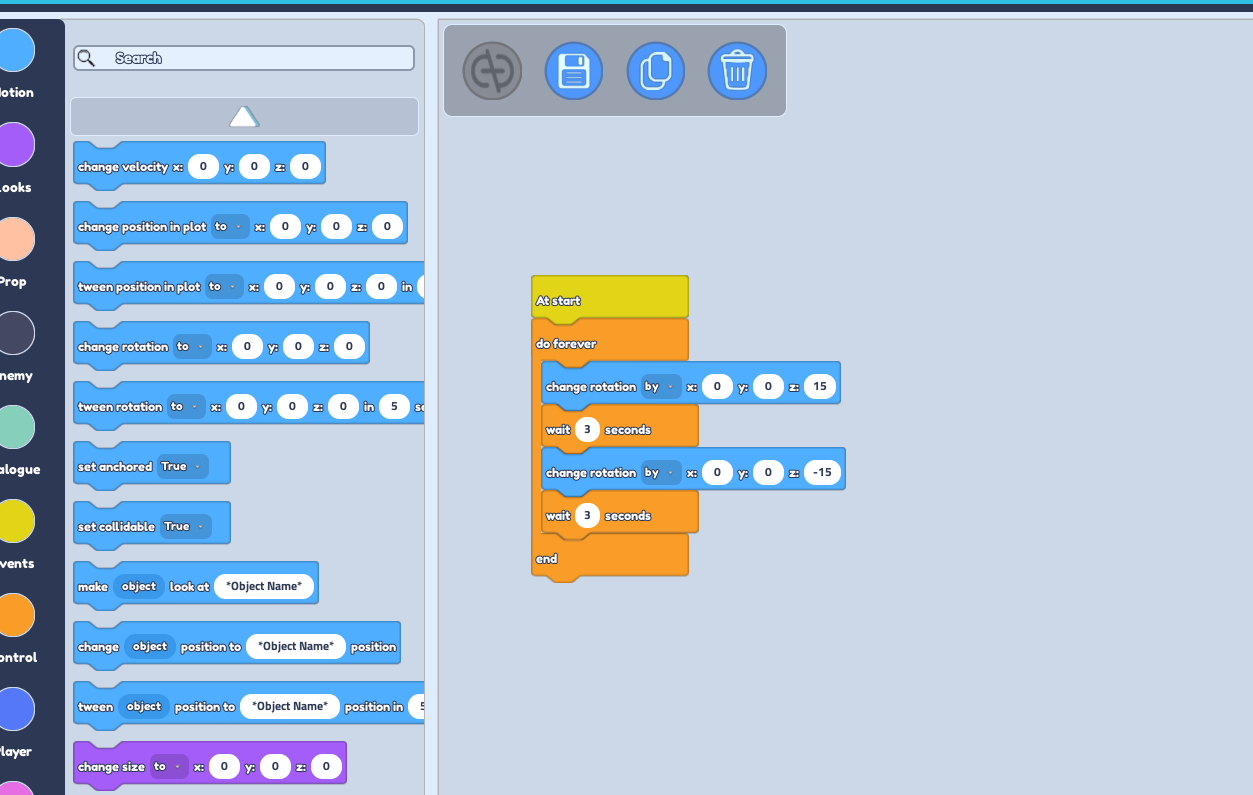Viewport: 1253px width, 795px height.
Task: Collapse block list with the triangle bar
Action: click(244, 117)
